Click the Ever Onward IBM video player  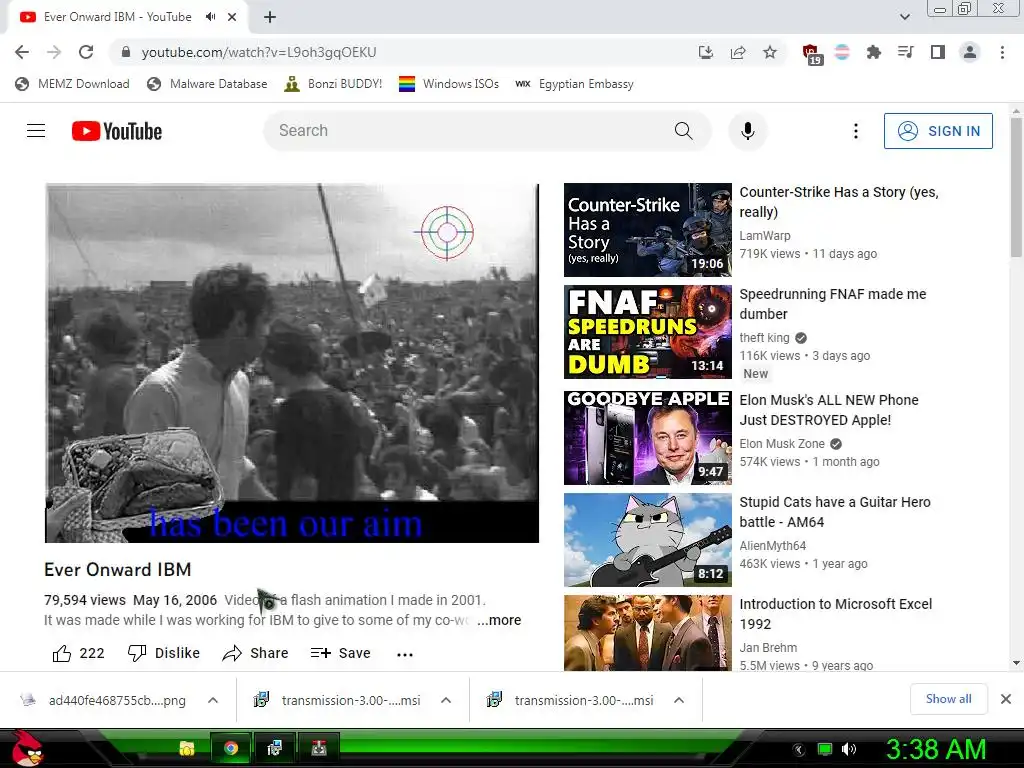click(x=292, y=363)
